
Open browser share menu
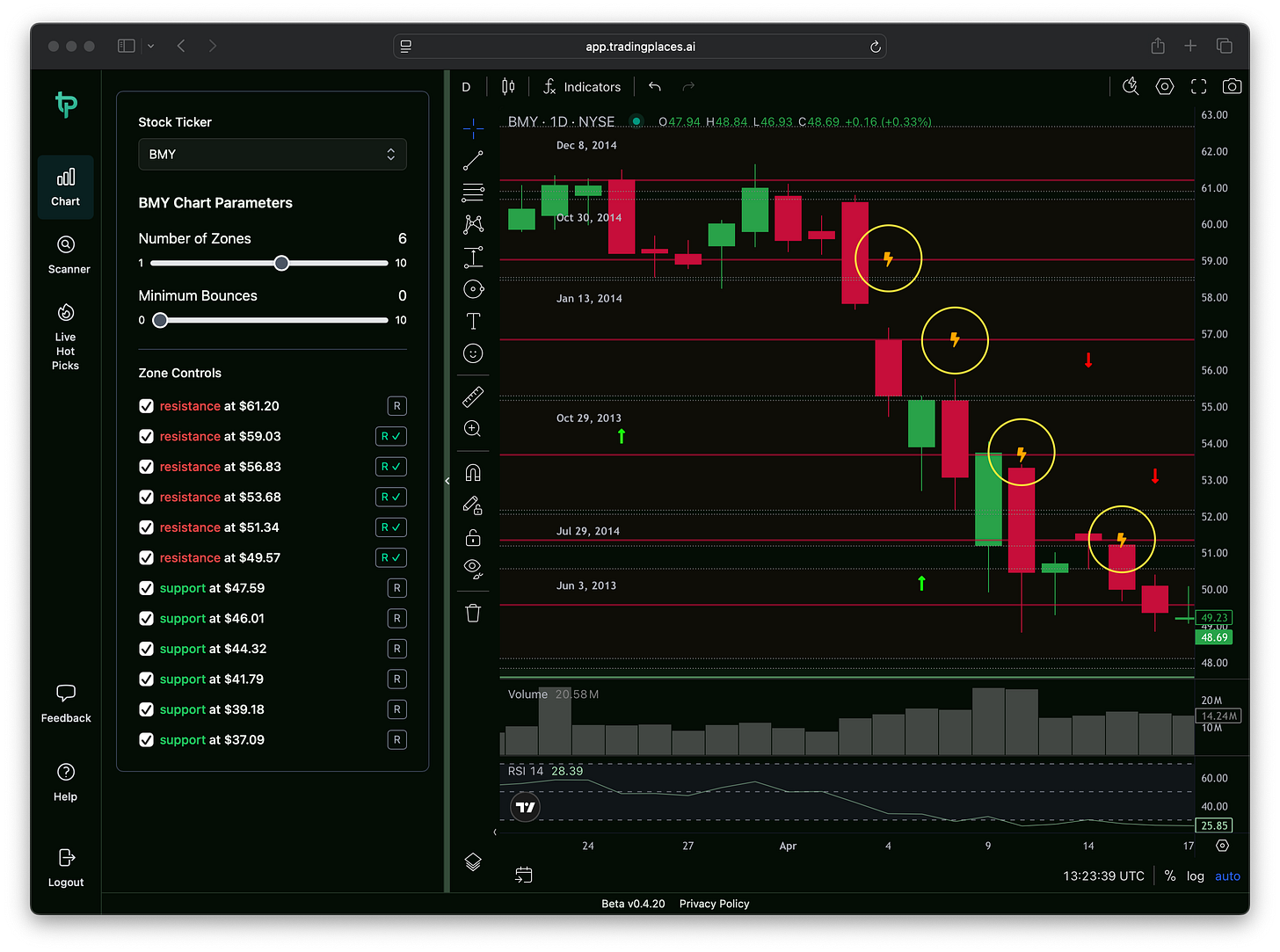[x=1158, y=46]
